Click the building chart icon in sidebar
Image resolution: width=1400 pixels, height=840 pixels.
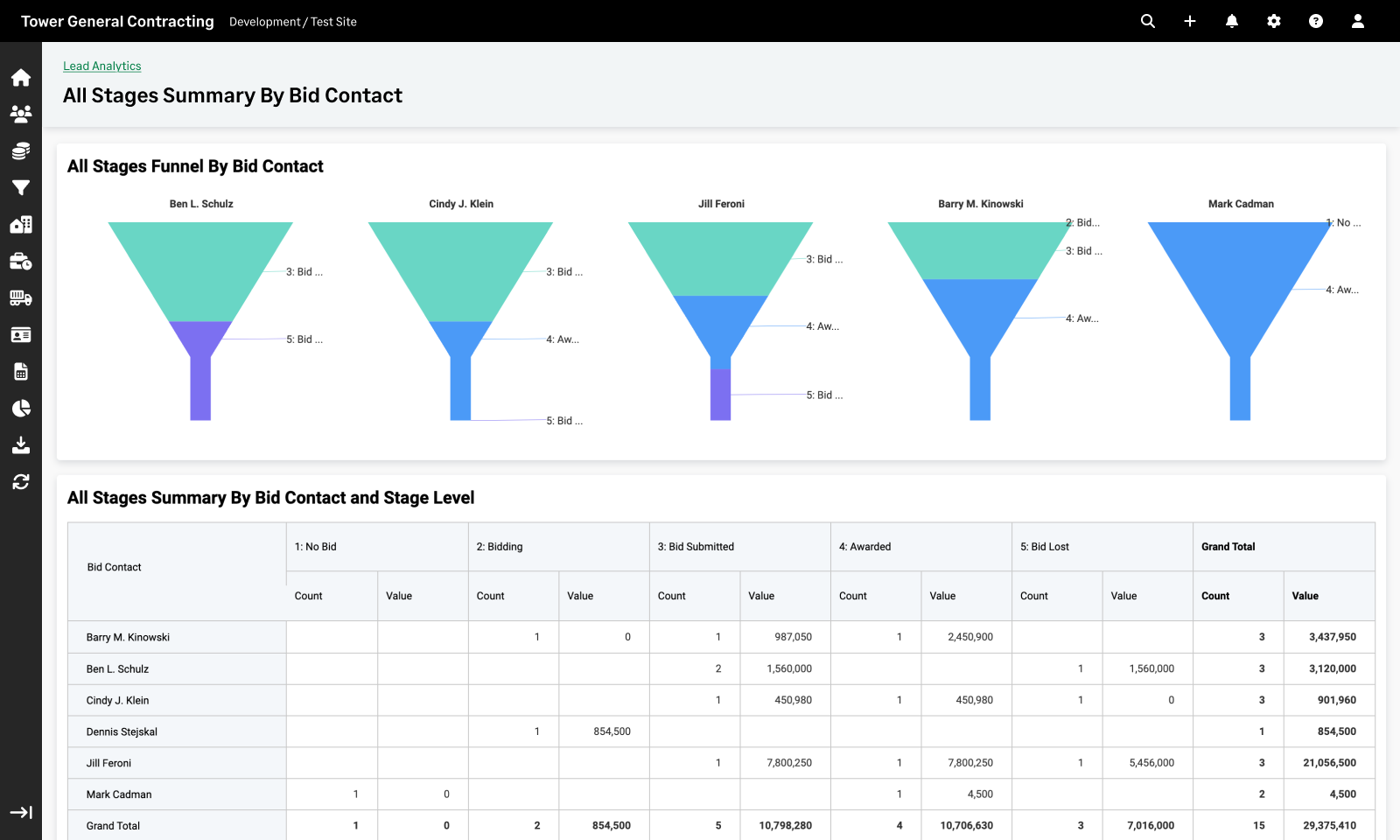(x=20, y=224)
